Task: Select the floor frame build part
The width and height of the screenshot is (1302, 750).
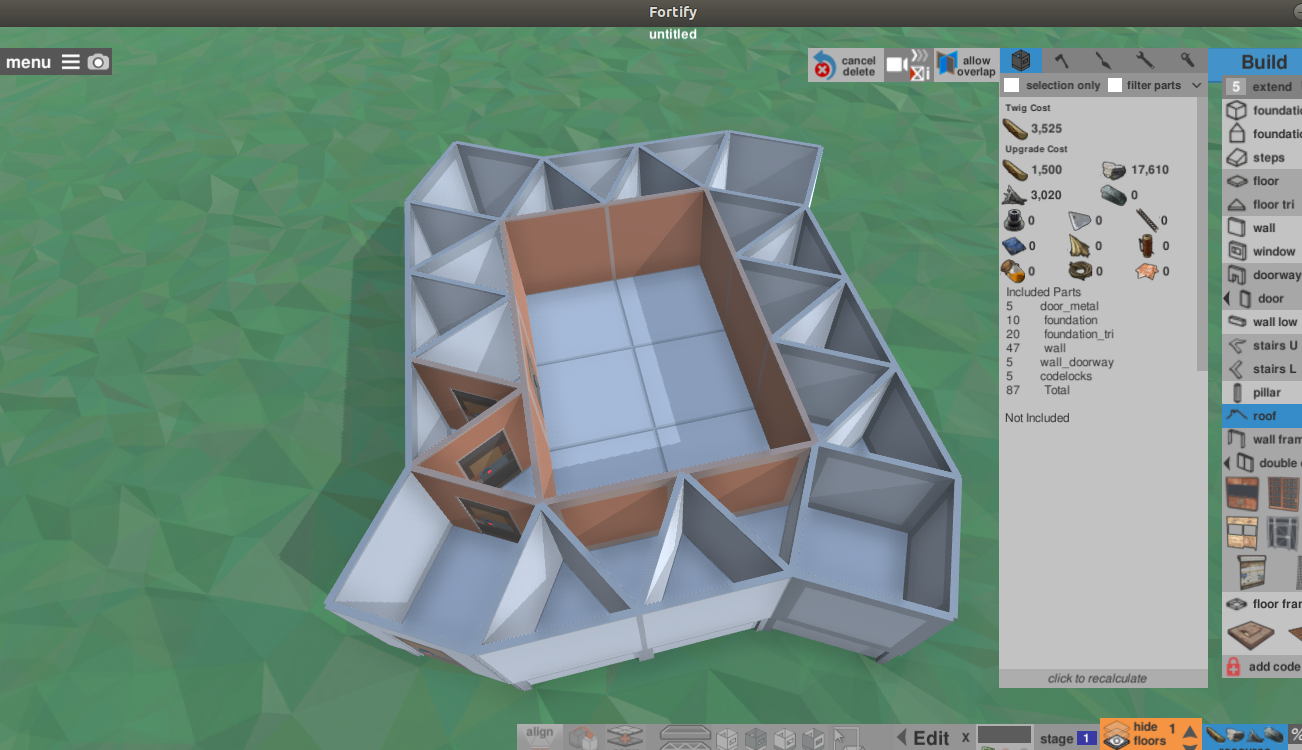Action: click(1262, 604)
